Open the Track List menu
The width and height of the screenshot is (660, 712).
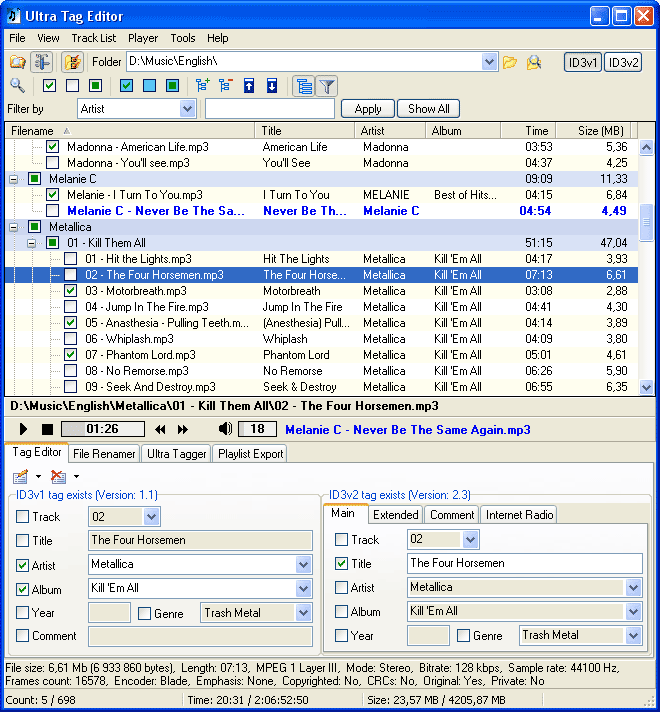93,38
